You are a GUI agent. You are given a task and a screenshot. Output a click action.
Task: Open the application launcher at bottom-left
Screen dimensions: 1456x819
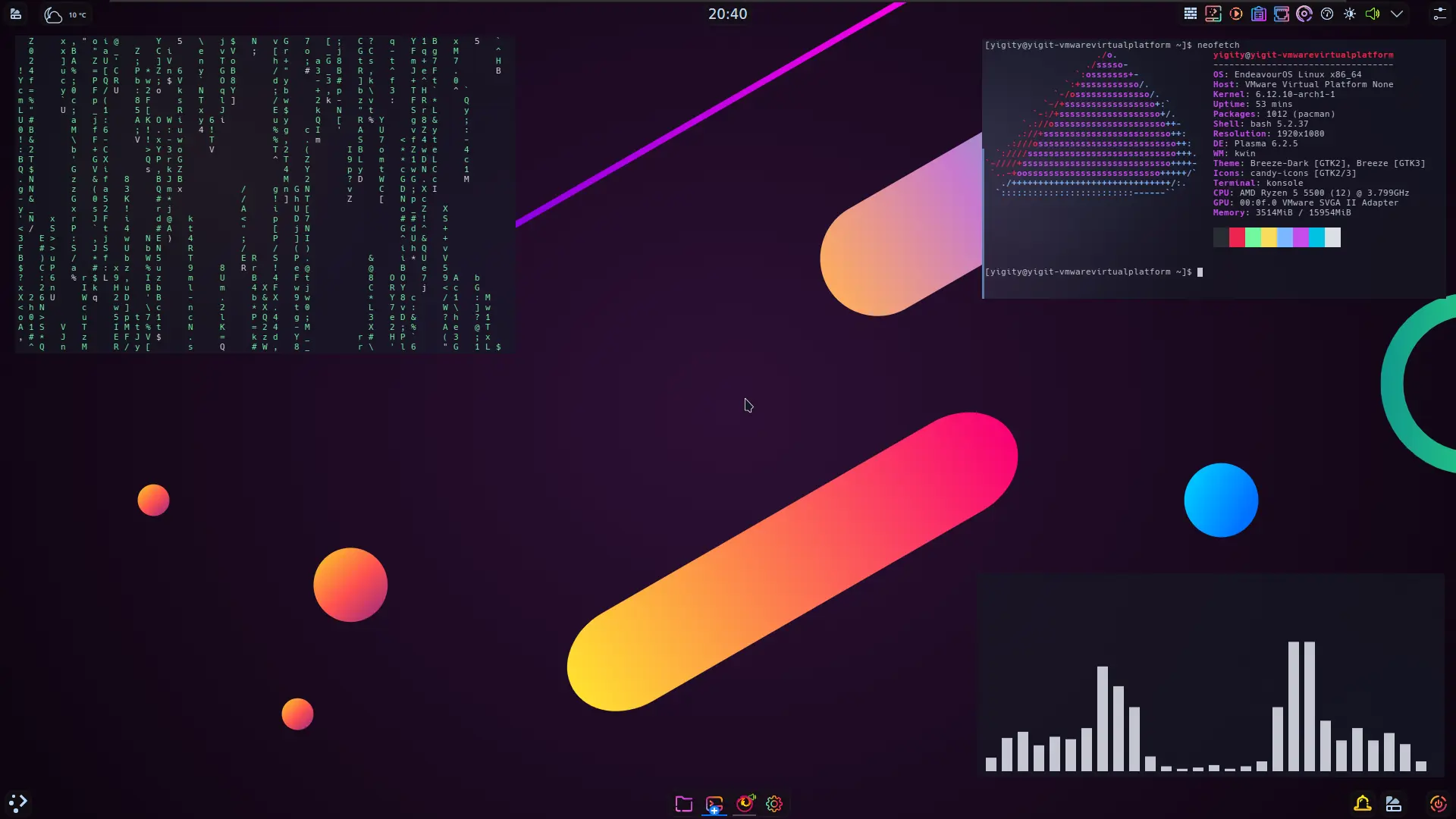click(17, 802)
